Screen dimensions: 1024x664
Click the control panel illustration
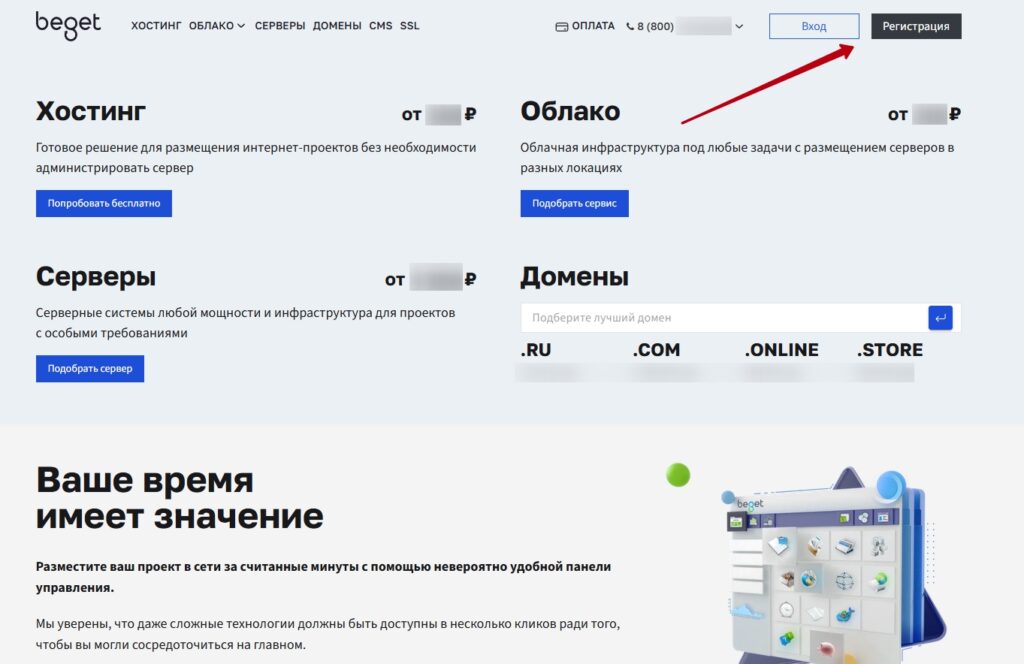click(833, 565)
